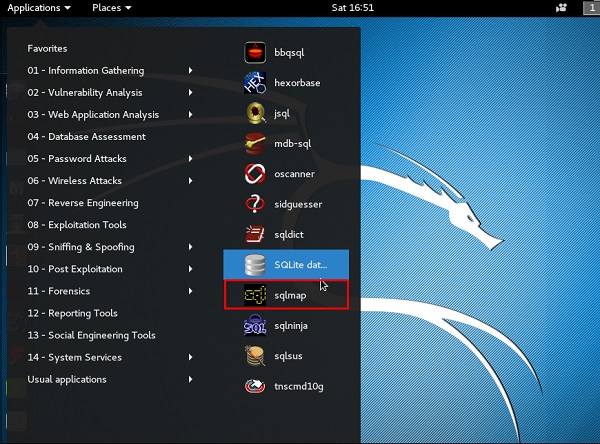This screenshot has width=600, height=444.
Task: Click the highlighted SQLite dat... label
Action: pos(300,265)
